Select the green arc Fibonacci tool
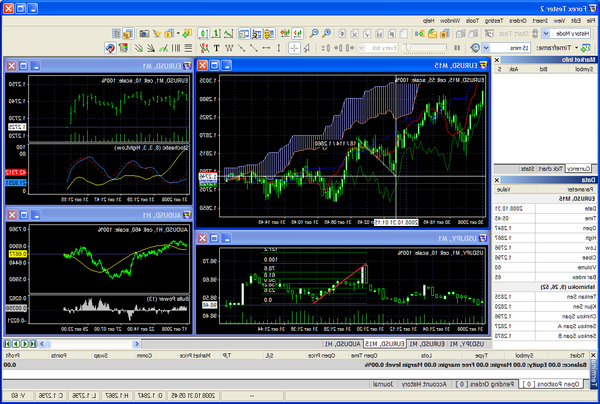The image size is (600, 404). (163, 48)
